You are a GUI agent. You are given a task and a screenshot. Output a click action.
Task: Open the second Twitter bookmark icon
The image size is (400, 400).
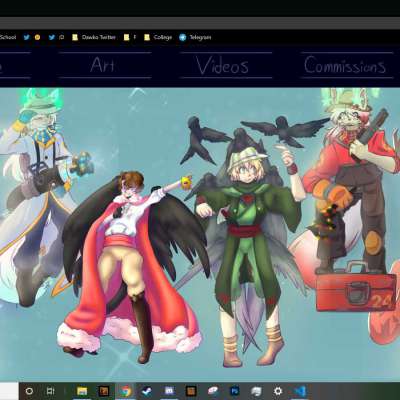tap(52, 37)
